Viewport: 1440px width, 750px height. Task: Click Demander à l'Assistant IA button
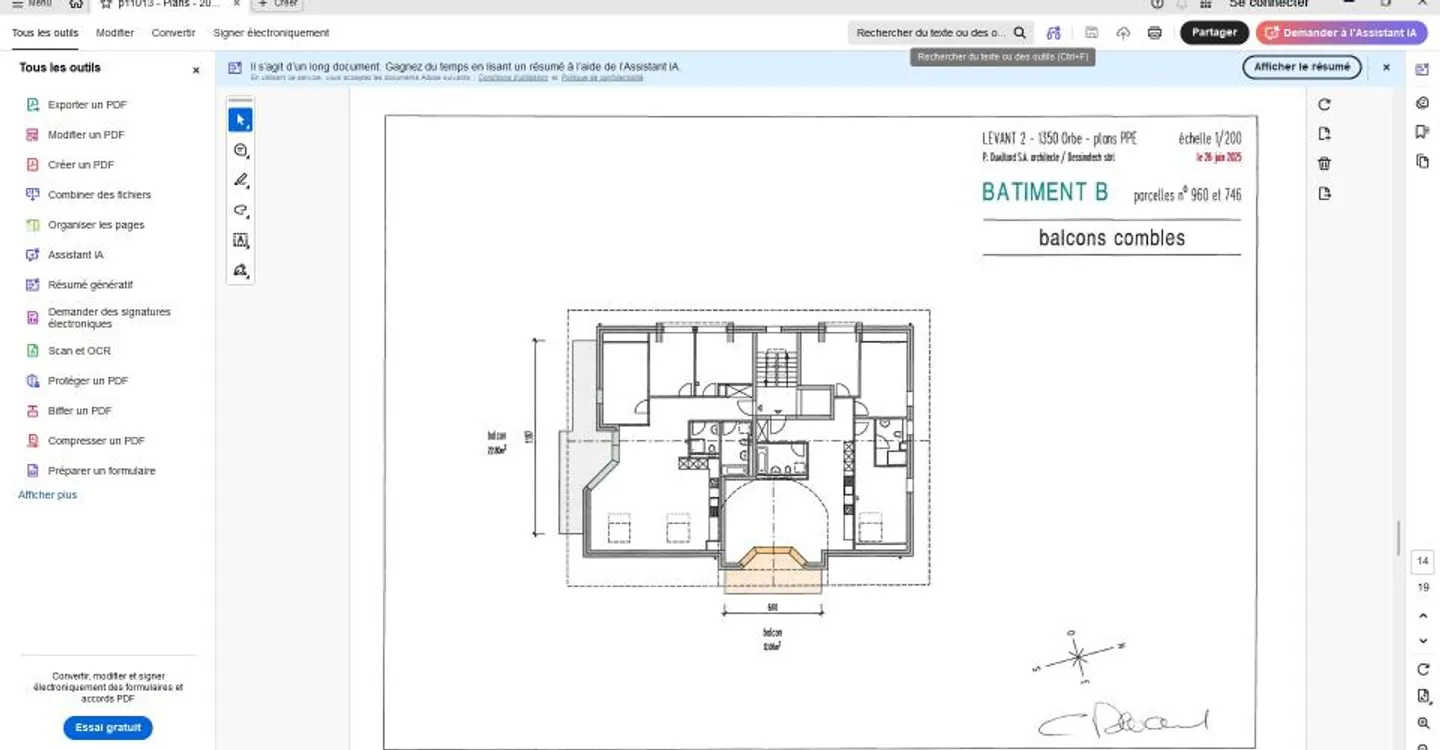[1341, 33]
